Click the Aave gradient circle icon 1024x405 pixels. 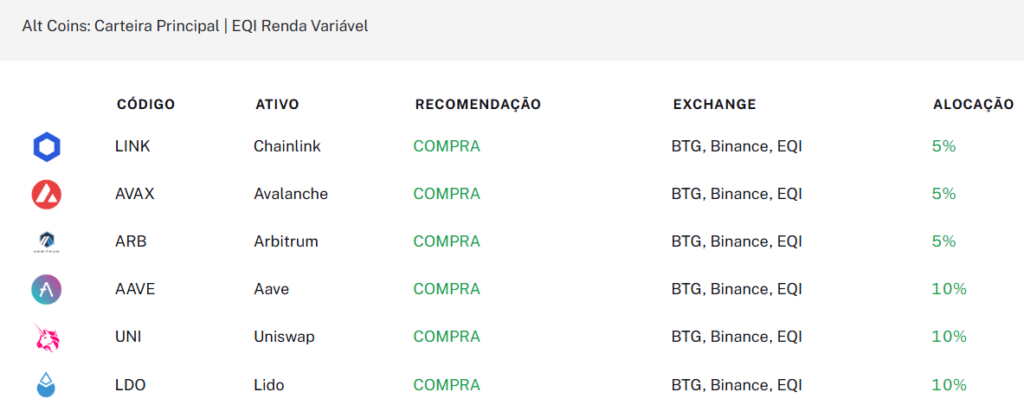(46, 289)
